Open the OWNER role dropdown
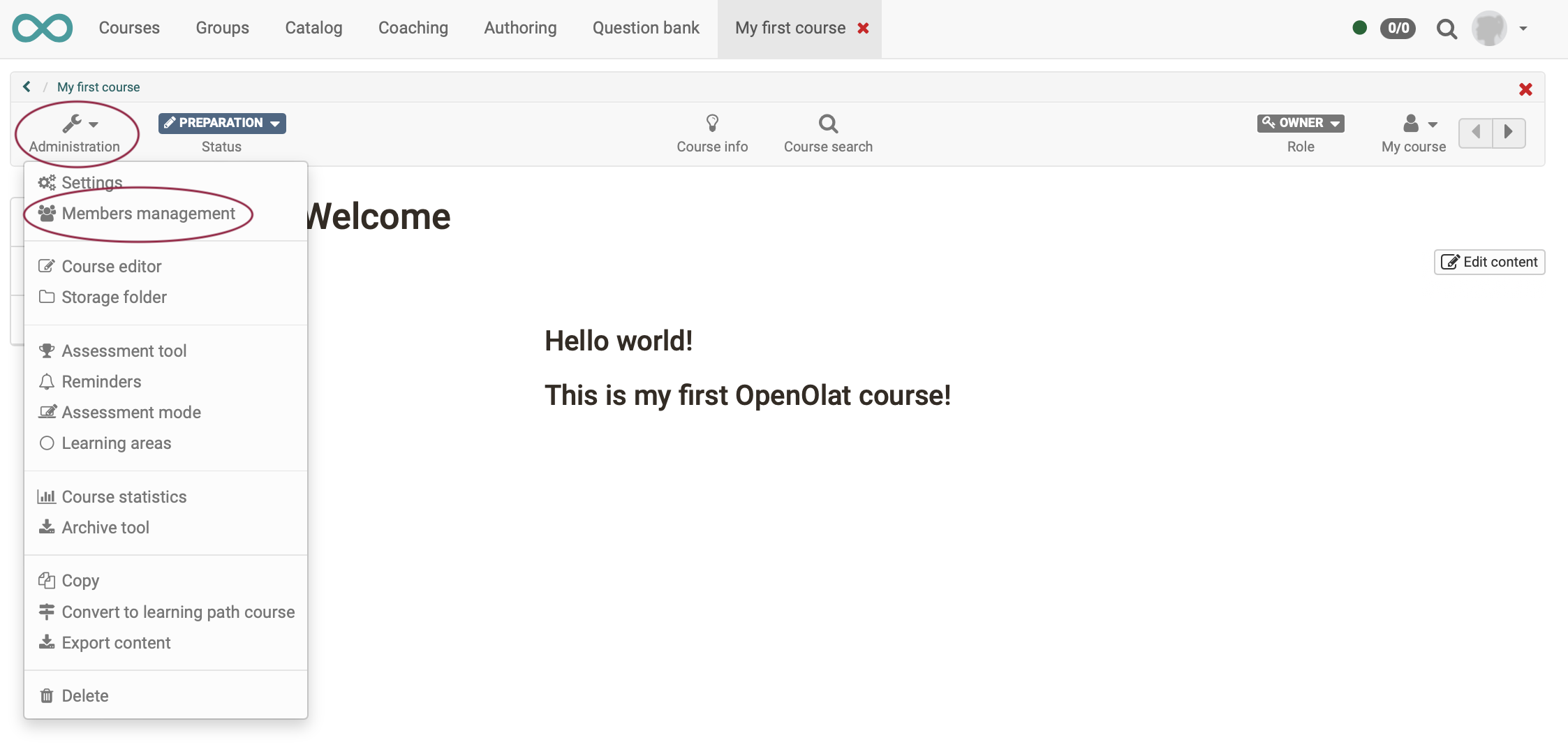This screenshot has width=1568, height=754. (1301, 123)
